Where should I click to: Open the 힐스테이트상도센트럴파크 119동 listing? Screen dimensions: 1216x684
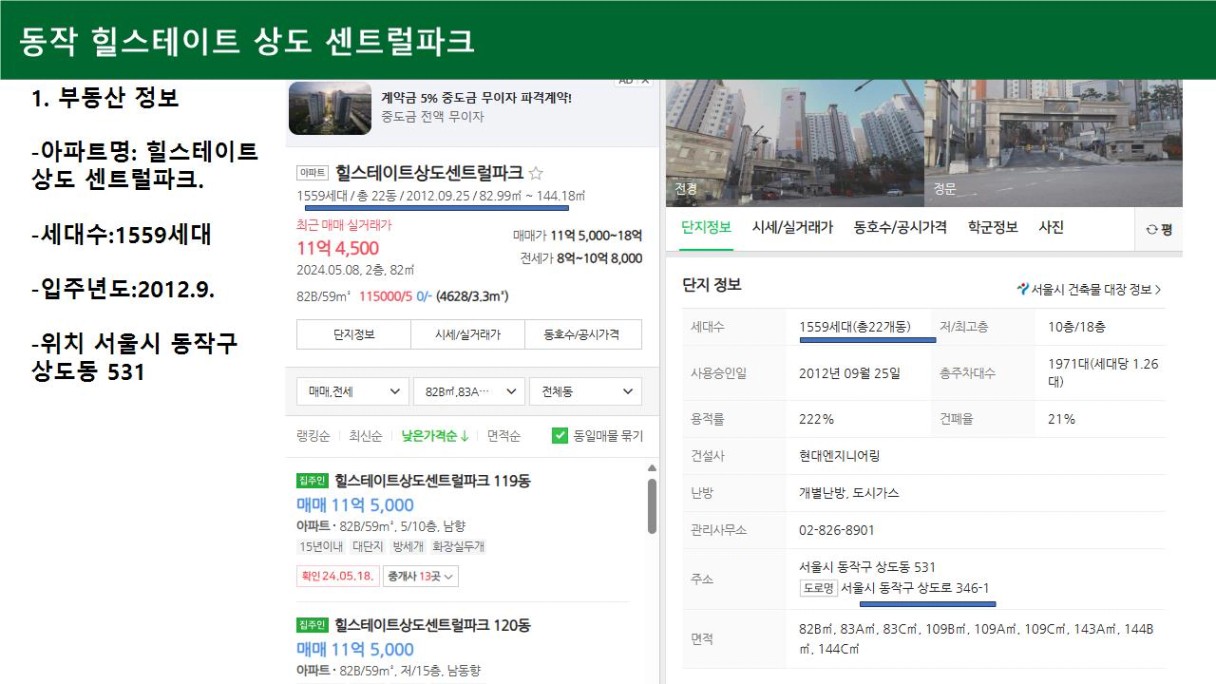coord(433,481)
